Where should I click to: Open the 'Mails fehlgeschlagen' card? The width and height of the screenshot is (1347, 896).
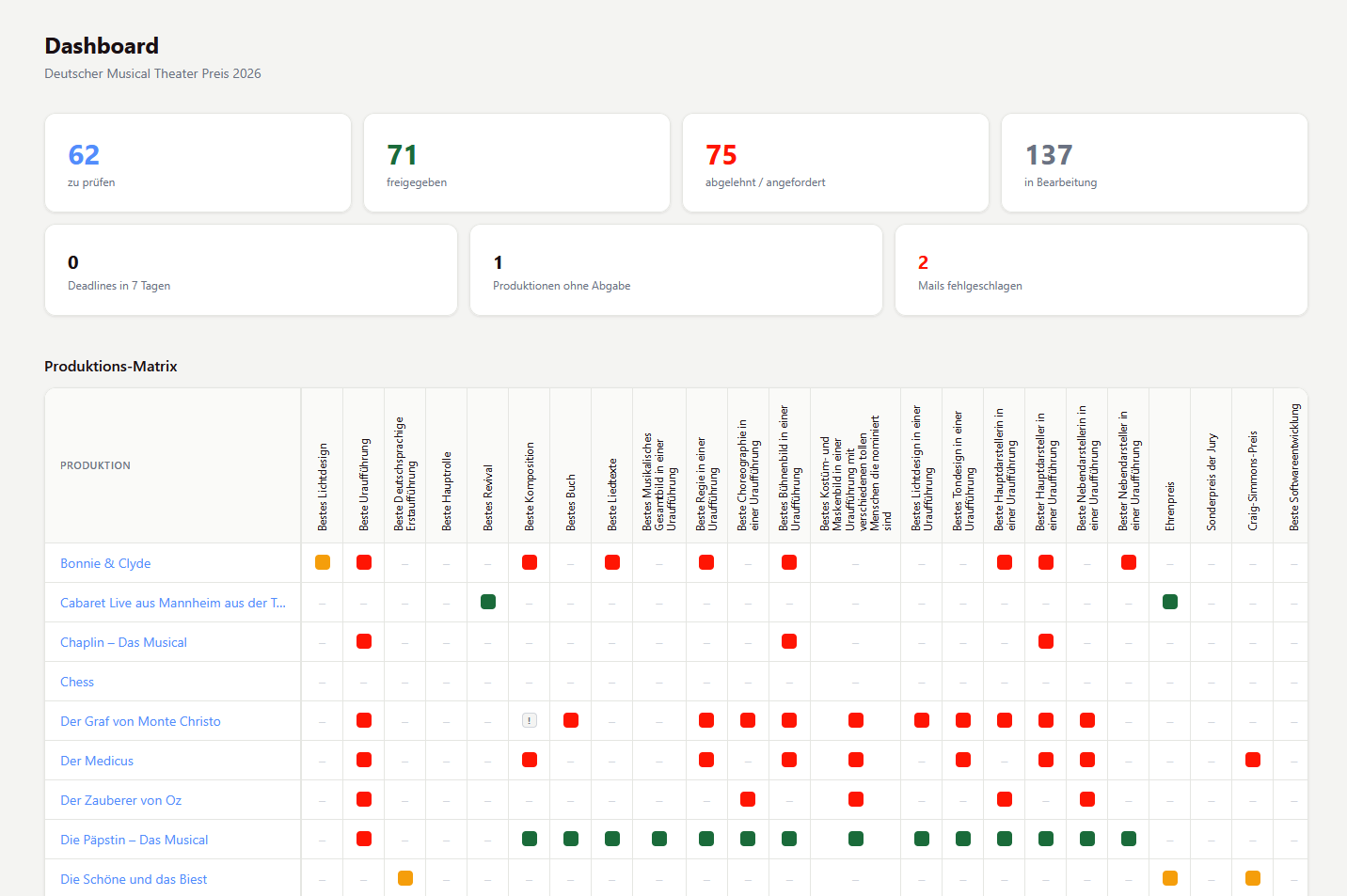coord(1101,270)
